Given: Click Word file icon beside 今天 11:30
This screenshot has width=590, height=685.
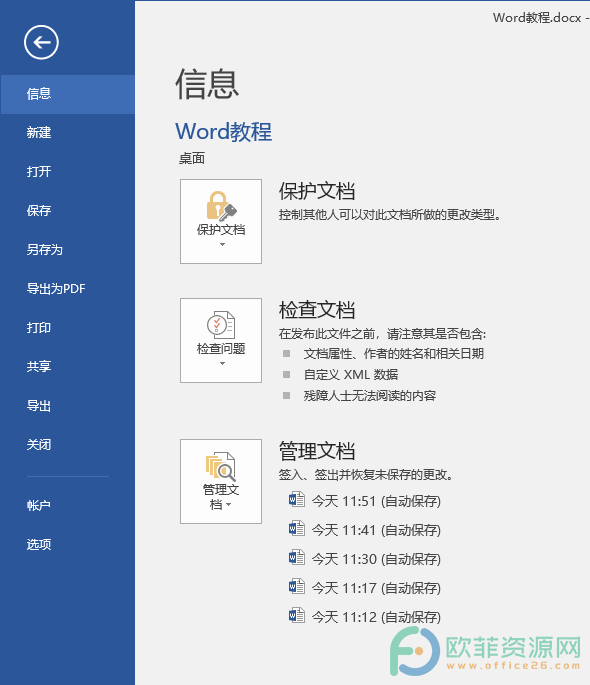Looking at the screenshot, I should pos(297,557).
